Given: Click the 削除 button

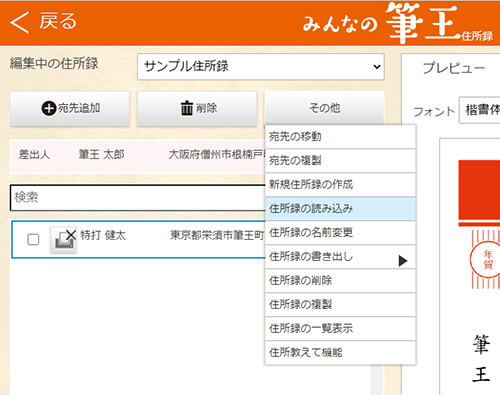Looking at the screenshot, I should pyautogui.click(x=197, y=109).
